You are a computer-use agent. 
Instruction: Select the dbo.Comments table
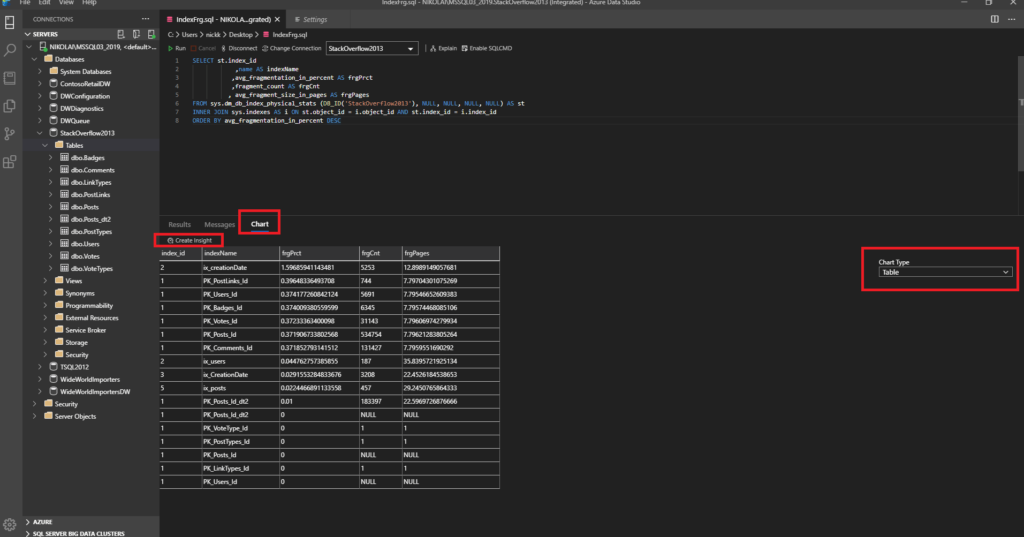(92, 170)
